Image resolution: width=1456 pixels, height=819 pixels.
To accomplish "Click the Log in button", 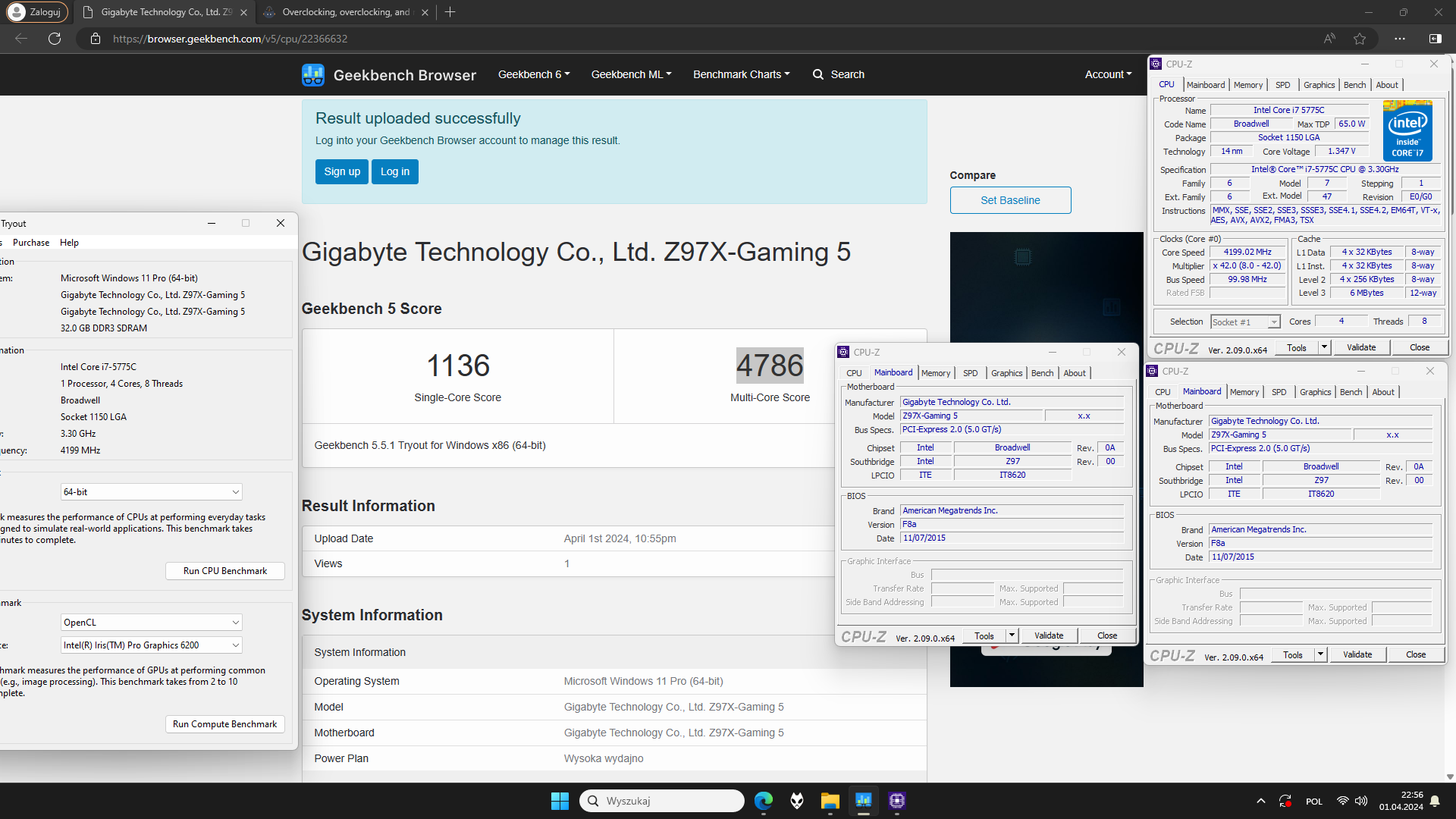I will [395, 171].
